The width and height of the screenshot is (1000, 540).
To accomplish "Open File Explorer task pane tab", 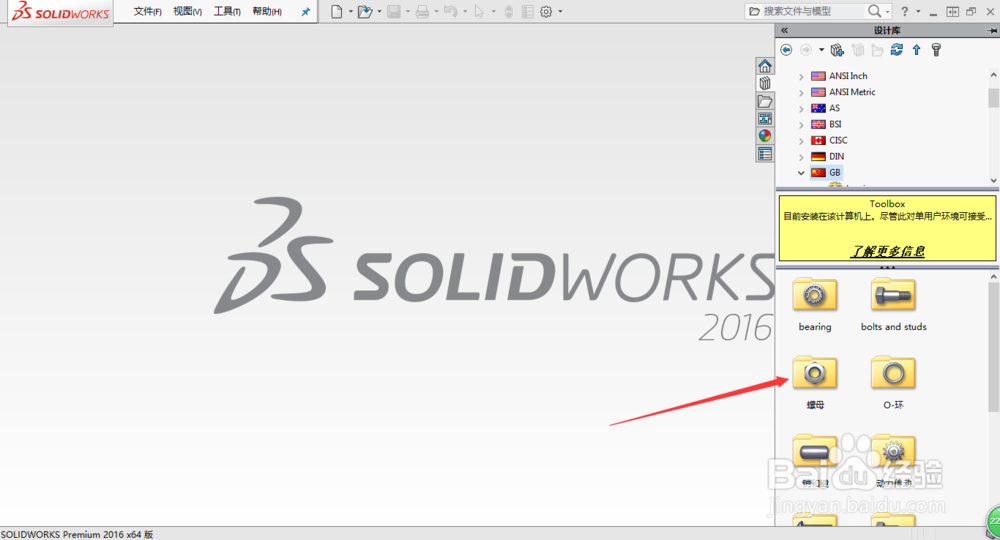I will click(765, 101).
